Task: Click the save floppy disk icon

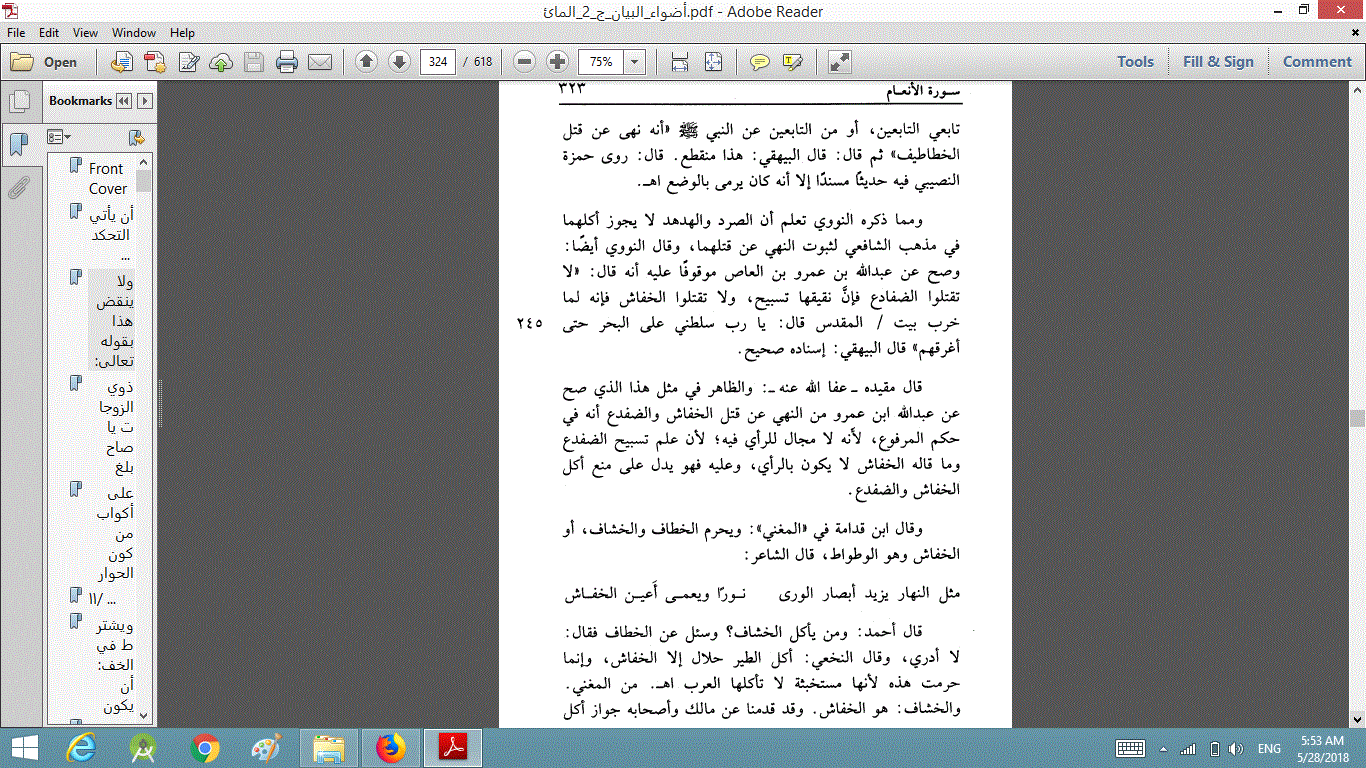Action: (x=254, y=62)
